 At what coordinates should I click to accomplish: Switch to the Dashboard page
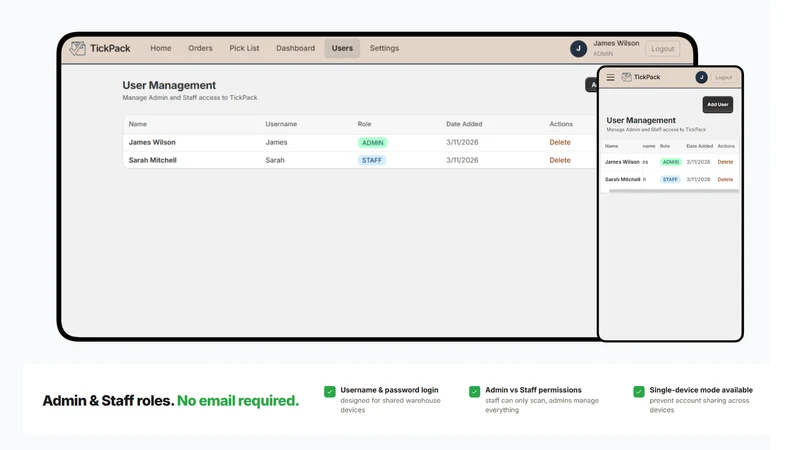(295, 48)
